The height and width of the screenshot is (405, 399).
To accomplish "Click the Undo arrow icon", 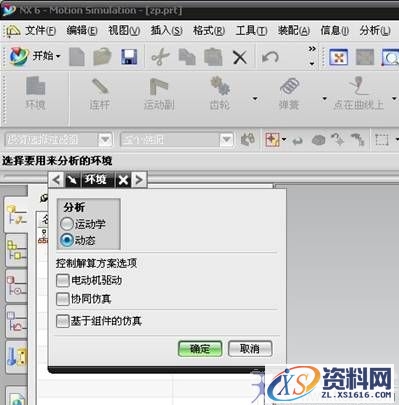I will 270,57.
